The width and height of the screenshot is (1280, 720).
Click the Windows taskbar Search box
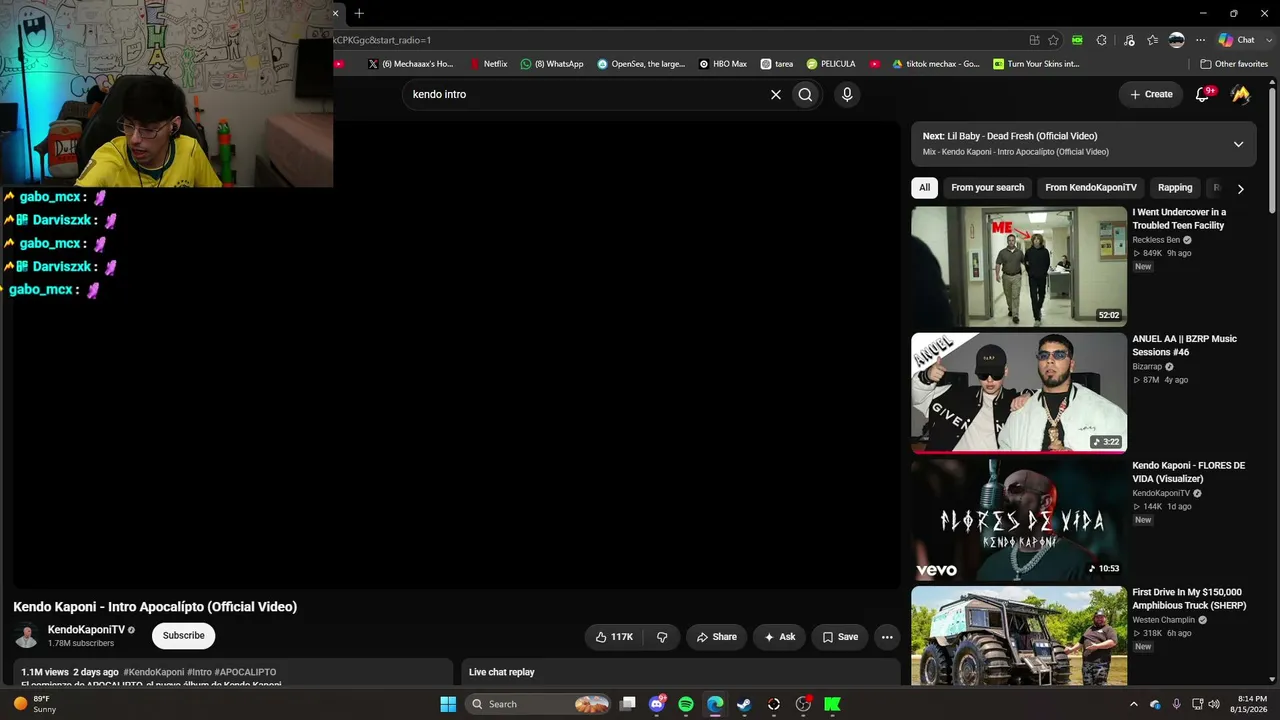[x=538, y=704]
